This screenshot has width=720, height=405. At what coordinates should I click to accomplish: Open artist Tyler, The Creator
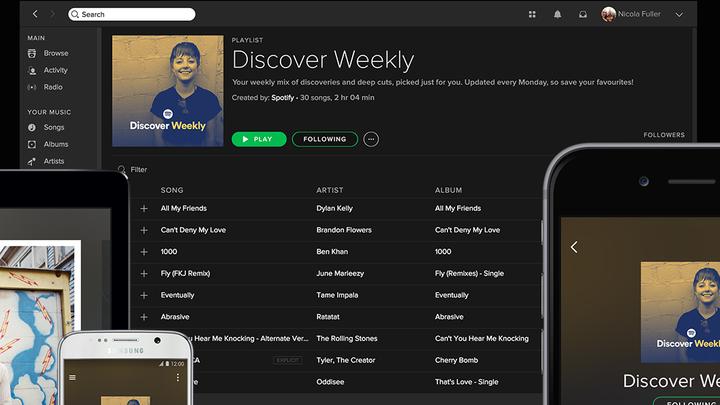(x=346, y=360)
